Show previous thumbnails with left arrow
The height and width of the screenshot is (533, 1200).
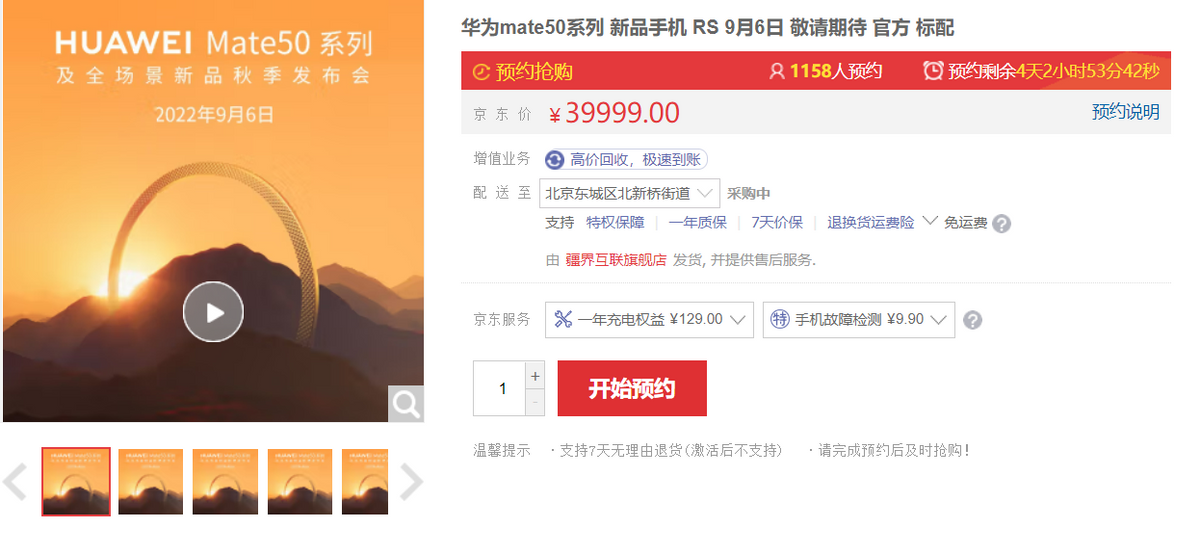[14, 482]
